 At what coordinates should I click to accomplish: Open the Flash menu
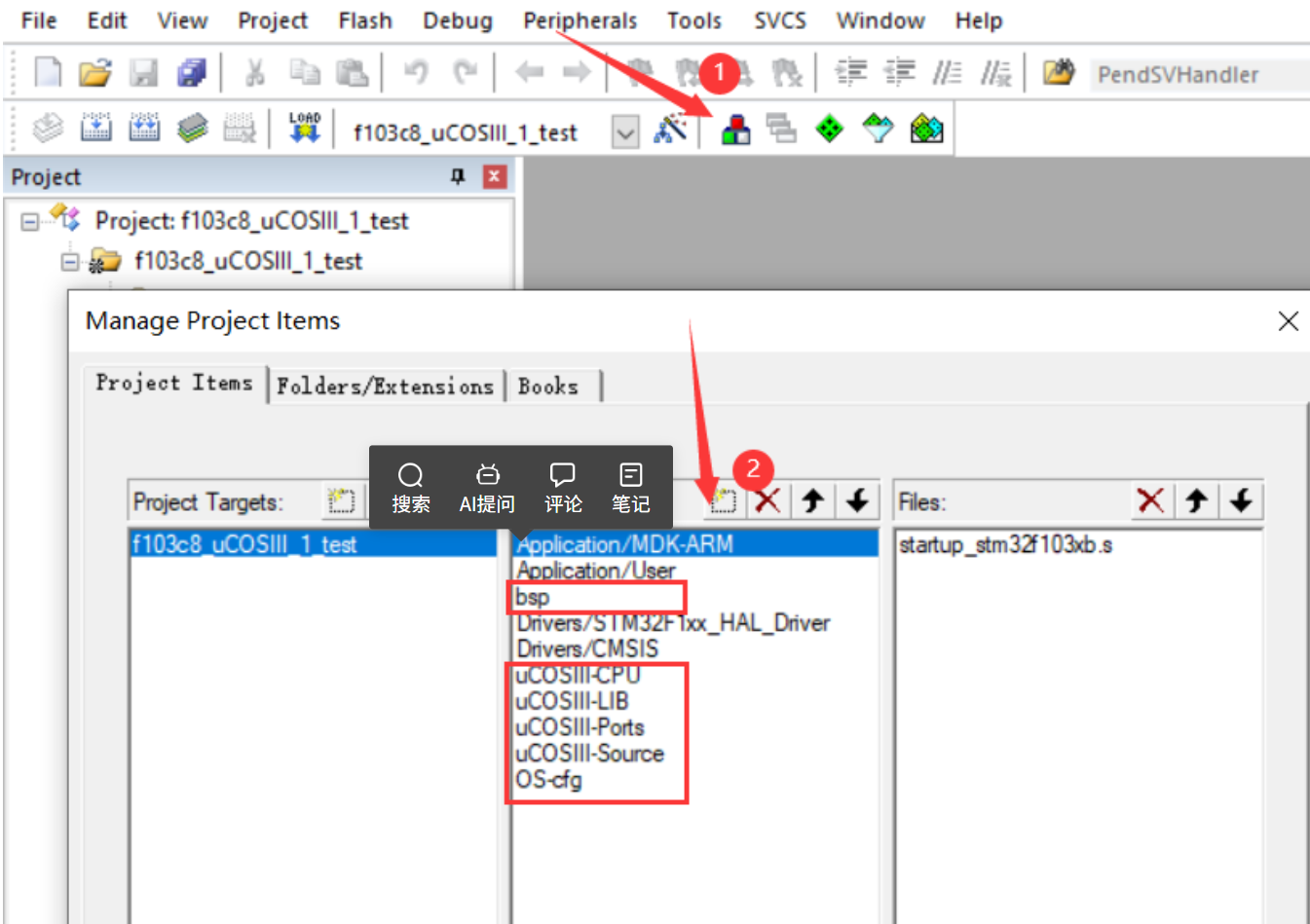pos(365,20)
